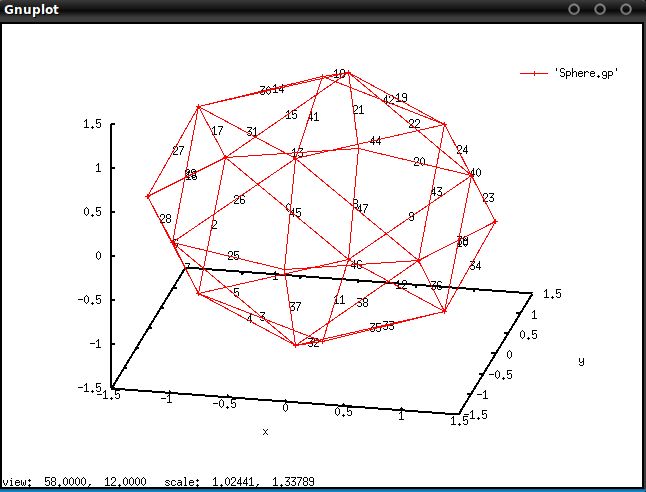
Task: Click the y-axis tick label 0.5
Action: tap(528, 335)
